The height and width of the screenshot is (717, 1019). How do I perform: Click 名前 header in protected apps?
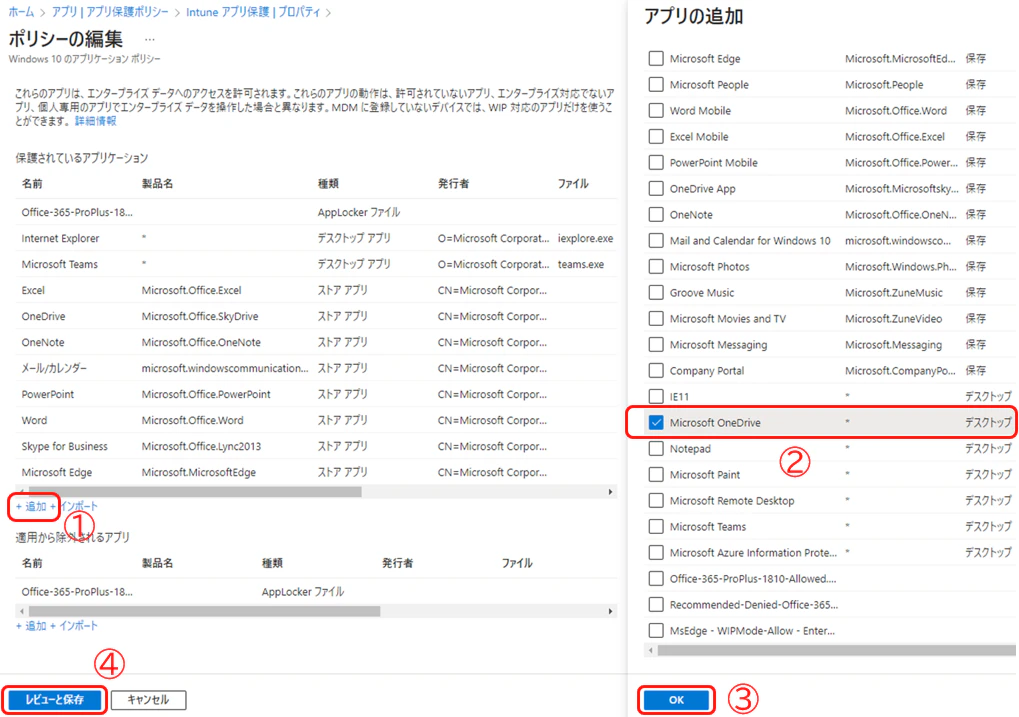click(32, 184)
